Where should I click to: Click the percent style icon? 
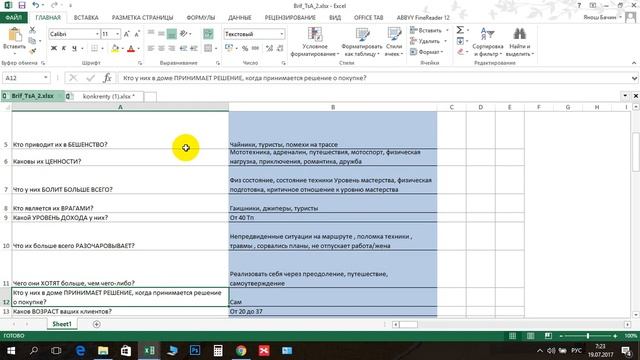(x=245, y=48)
